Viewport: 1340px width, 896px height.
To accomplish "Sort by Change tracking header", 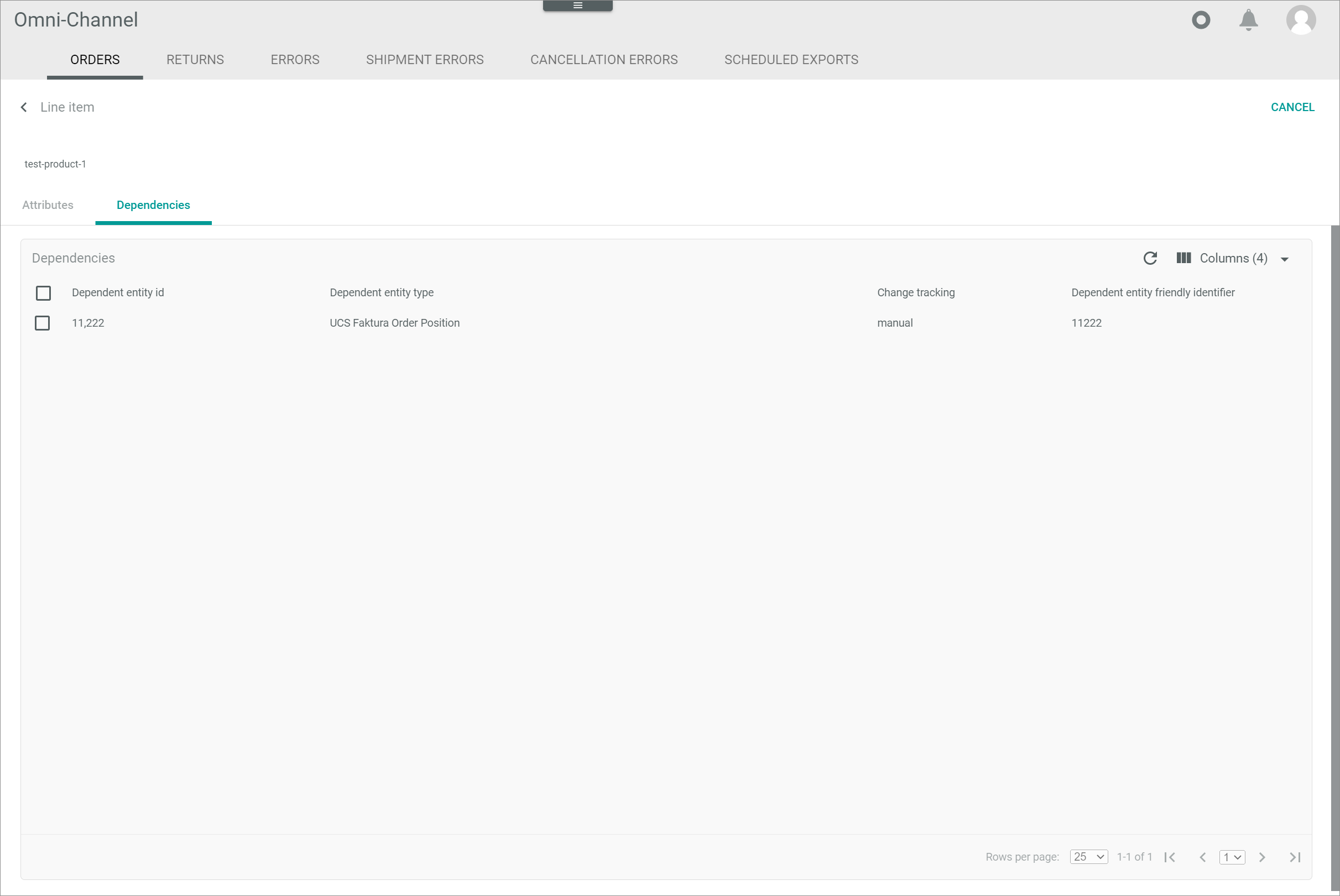I will (915, 292).
